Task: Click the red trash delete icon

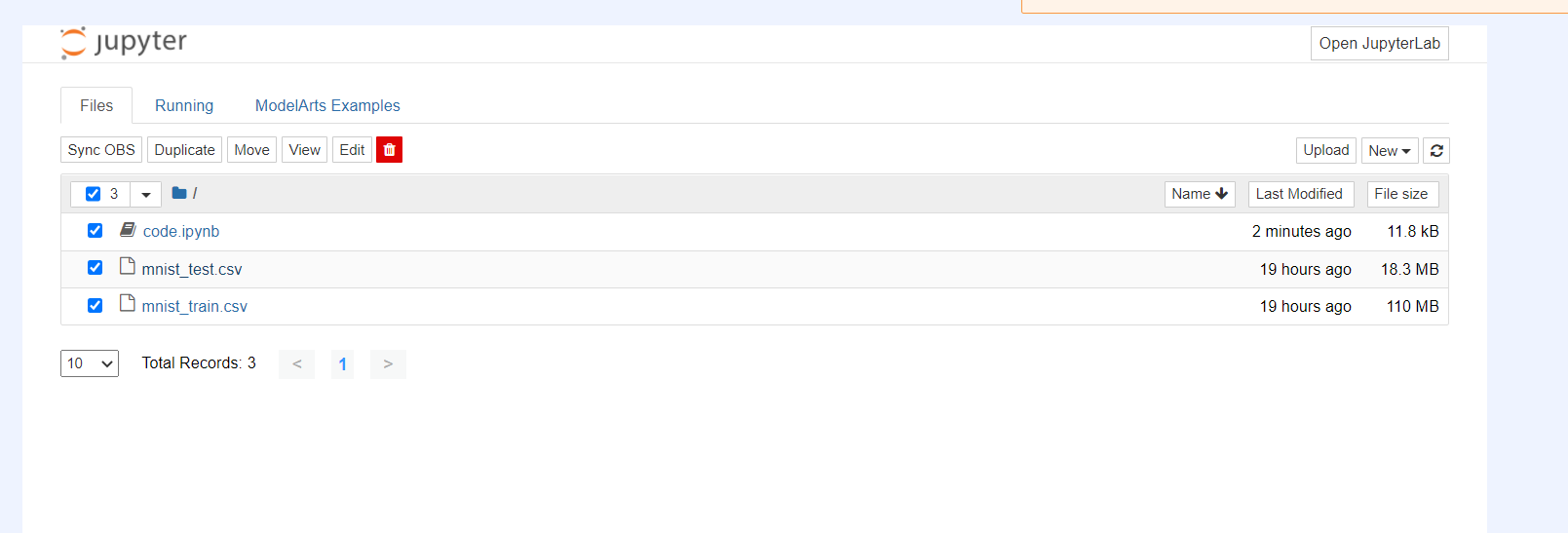Action: 389,150
